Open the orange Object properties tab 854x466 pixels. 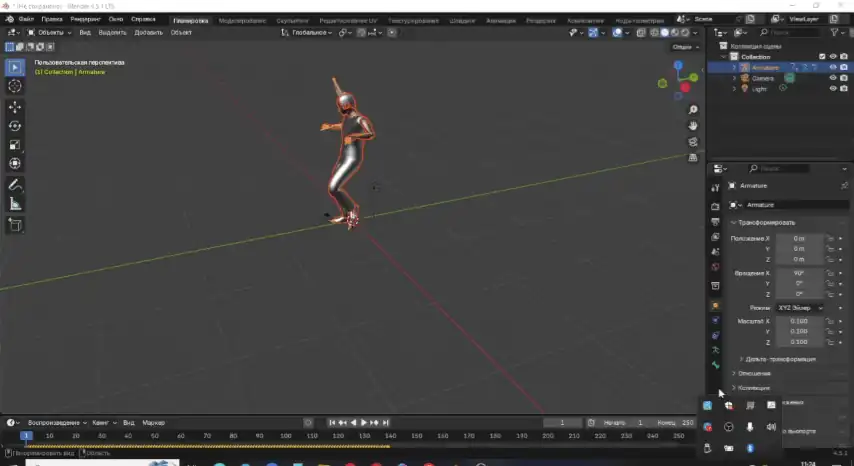coord(715,305)
